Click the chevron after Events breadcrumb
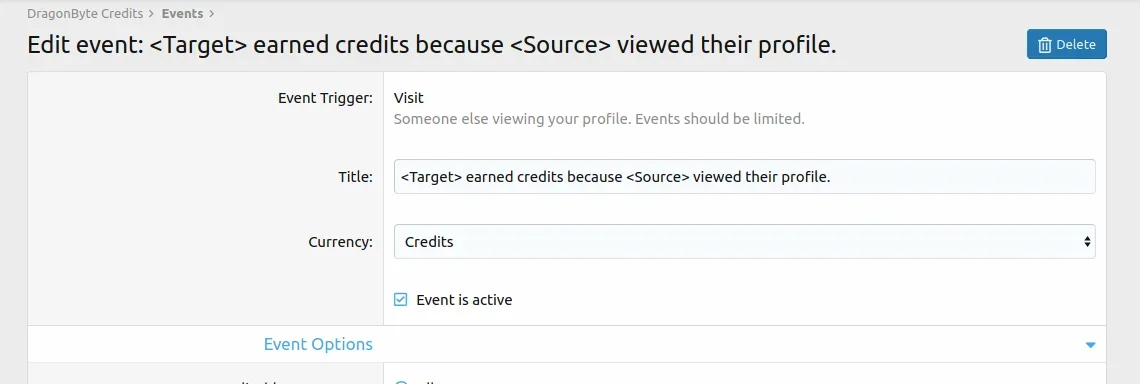This screenshot has width=1140, height=384. coord(212,14)
